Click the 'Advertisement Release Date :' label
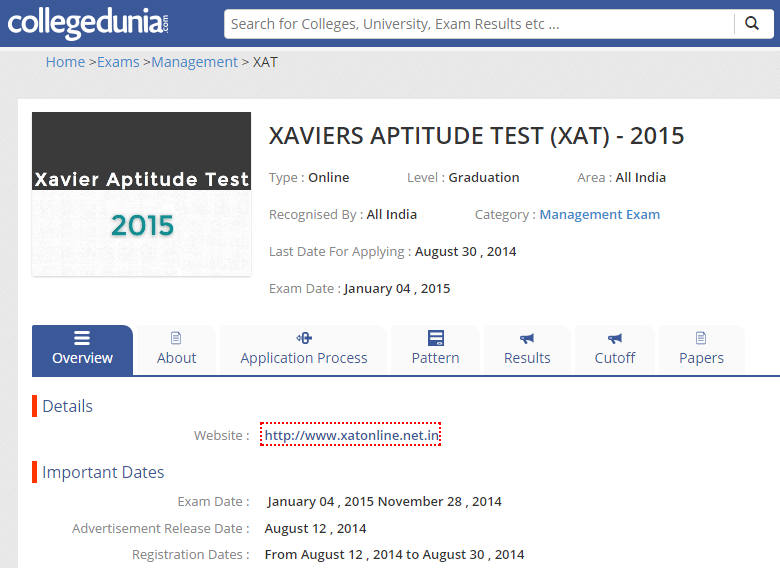The height and width of the screenshot is (568, 780). [x=161, y=528]
